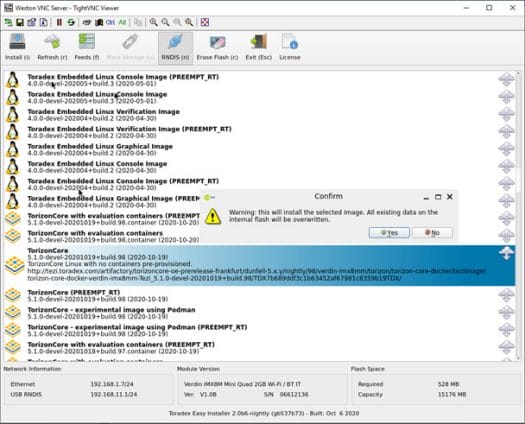525x424 pixels.
Task: Open Feeds (f) from the installer toolbar
Action: 87,47
